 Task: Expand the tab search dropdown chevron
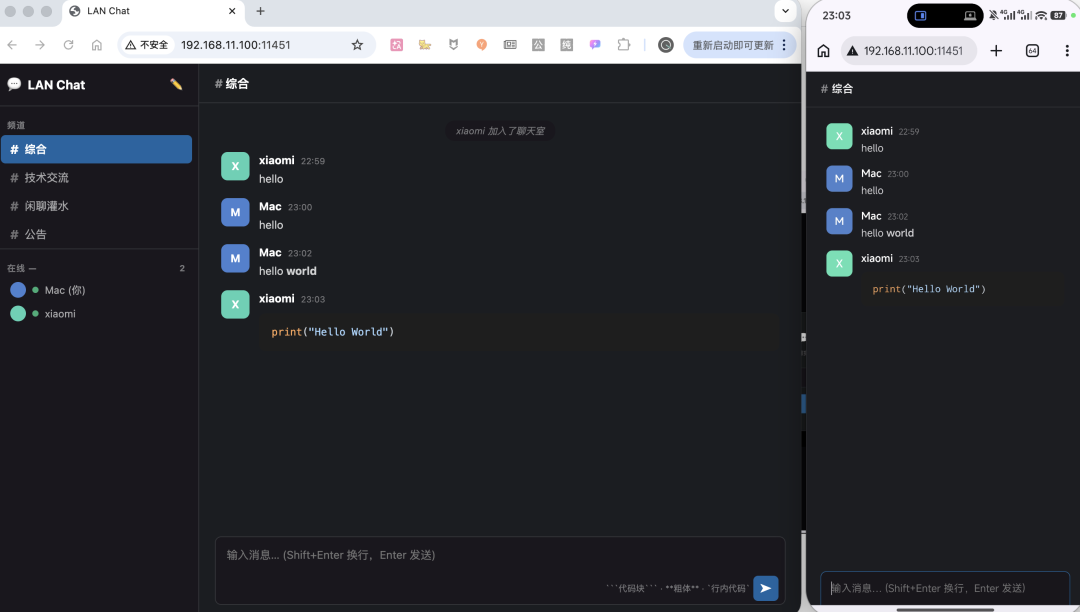785,11
